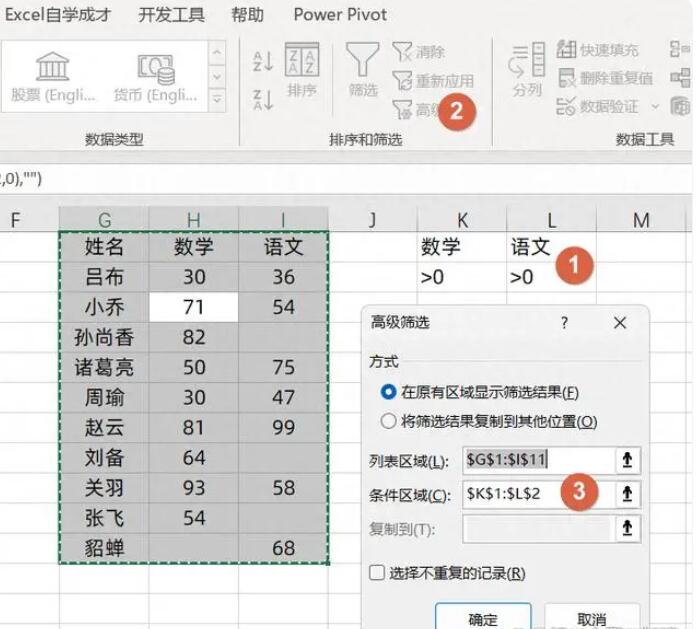Click the criteria range (条件区域) input field
This screenshot has height=629, width=696.
pyautogui.click(x=538, y=494)
